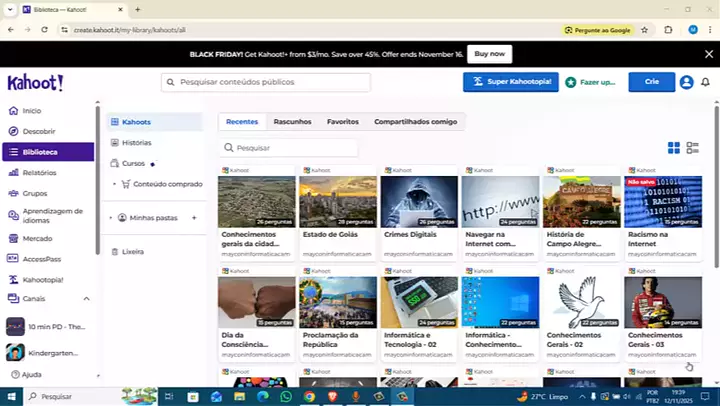Select the Compartilhados comigo tab
This screenshot has height=406, width=720.
pyautogui.click(x=415, y=121)
